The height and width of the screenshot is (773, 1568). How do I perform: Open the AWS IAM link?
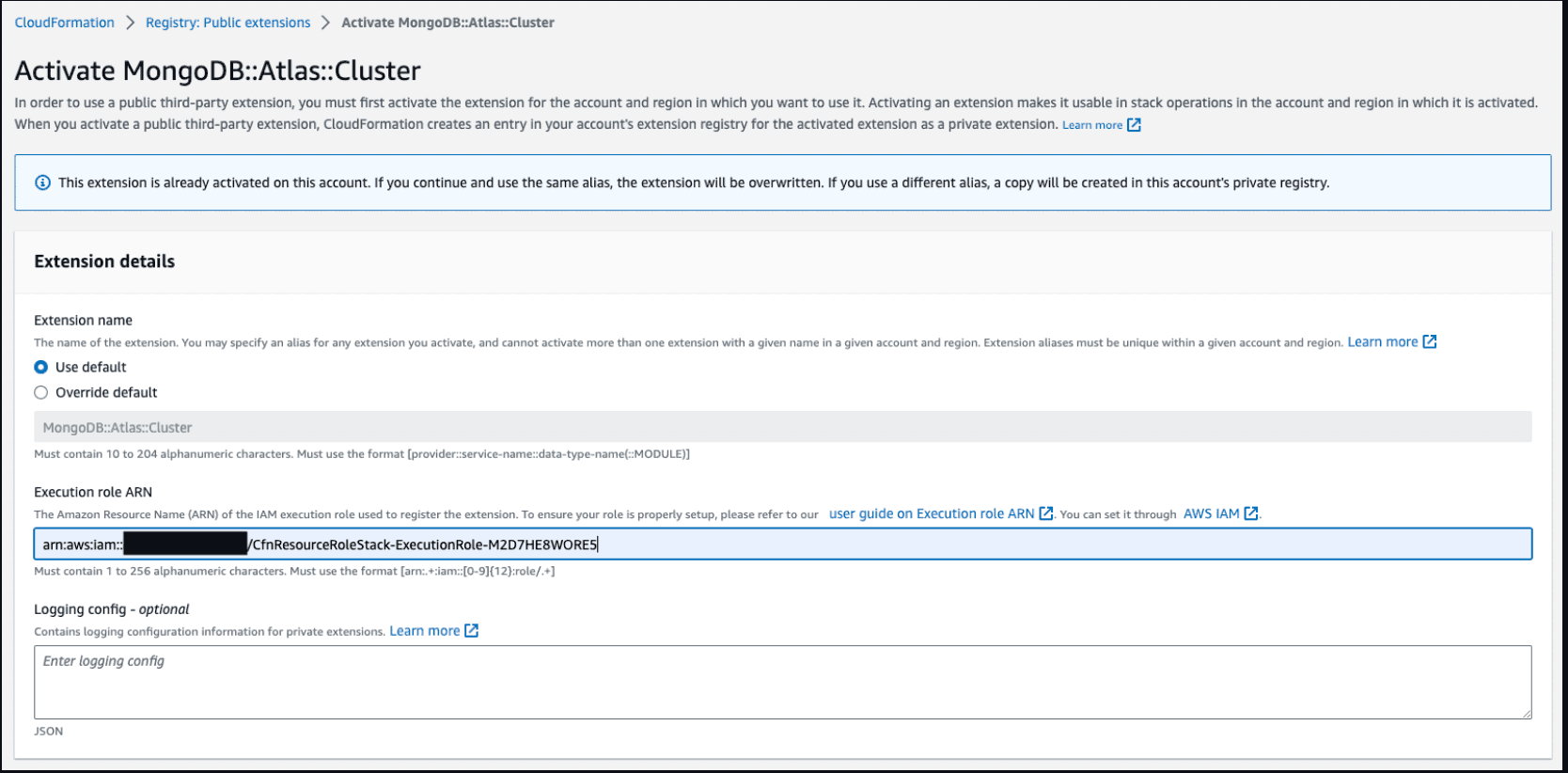pyautogui.click(x=1211, y=513)
